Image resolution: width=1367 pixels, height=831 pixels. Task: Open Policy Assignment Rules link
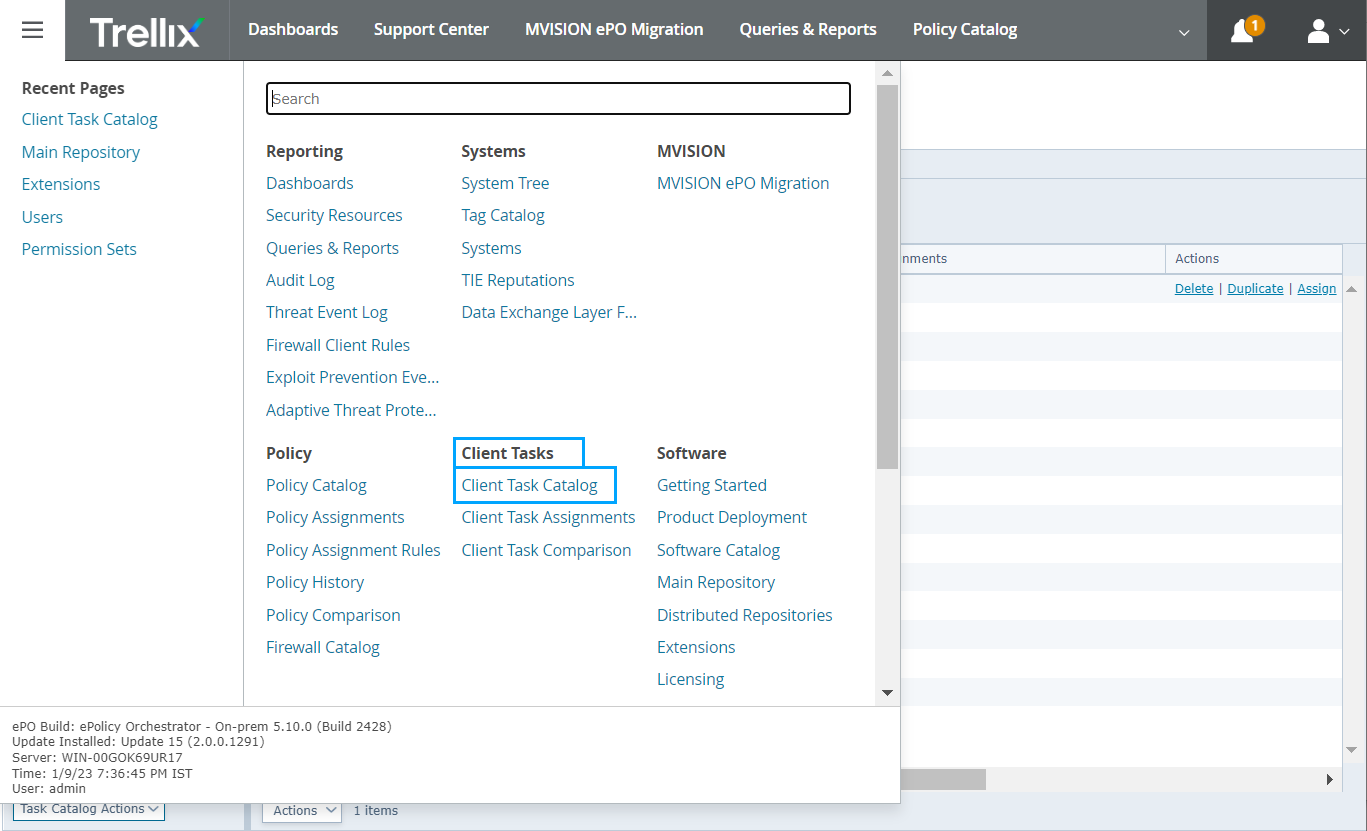(x=353, y=550)
